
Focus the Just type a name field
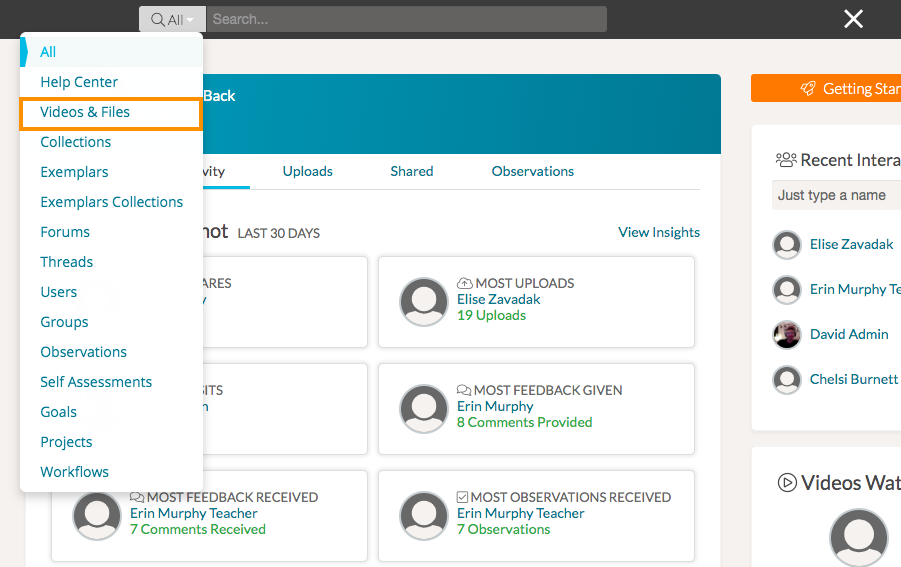pyautogui.click(x=836, y=195)
